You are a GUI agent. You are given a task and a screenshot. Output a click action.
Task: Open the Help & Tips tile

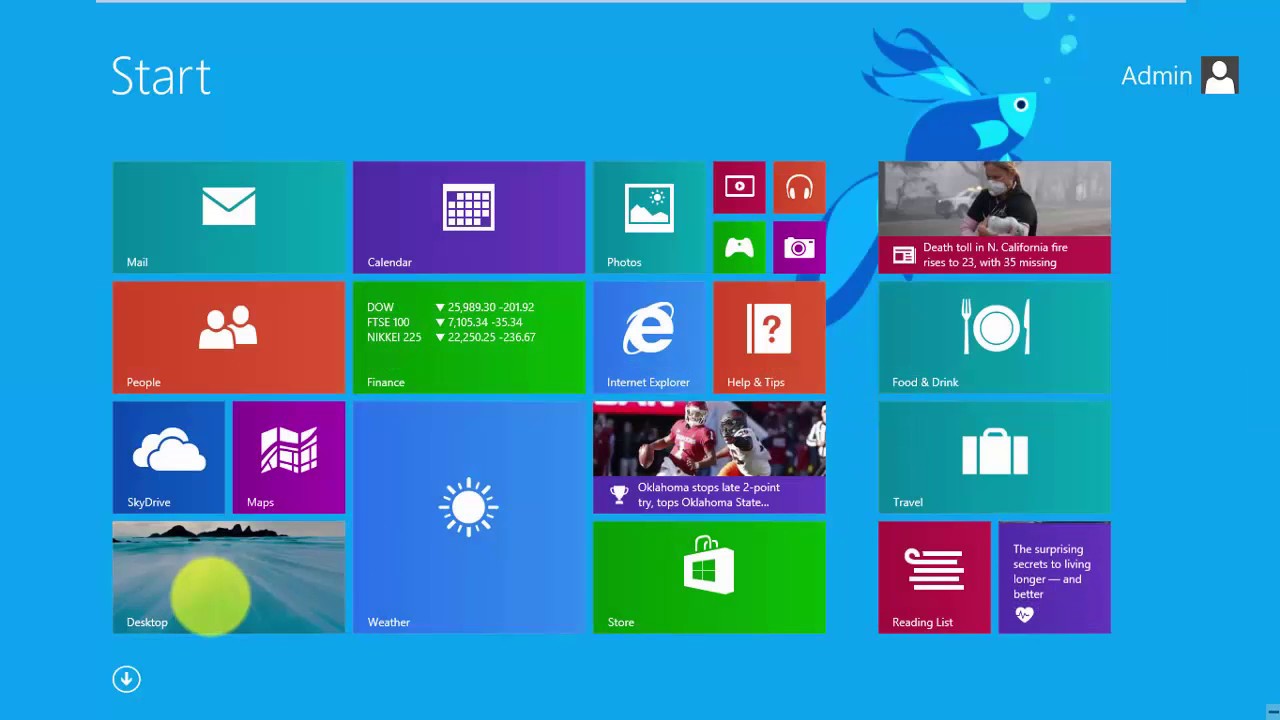point(769,337)
